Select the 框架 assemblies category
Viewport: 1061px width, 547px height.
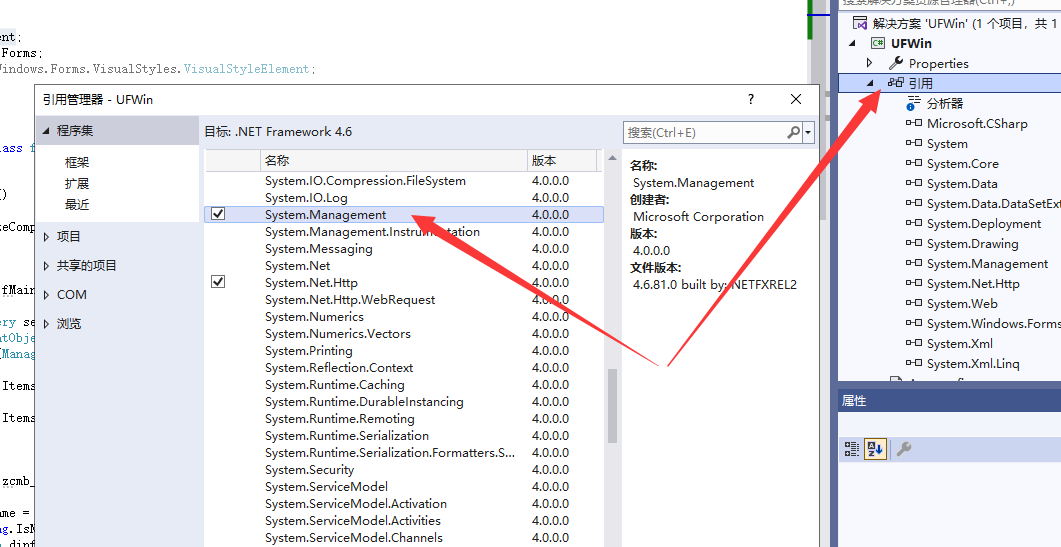(77, 162)
